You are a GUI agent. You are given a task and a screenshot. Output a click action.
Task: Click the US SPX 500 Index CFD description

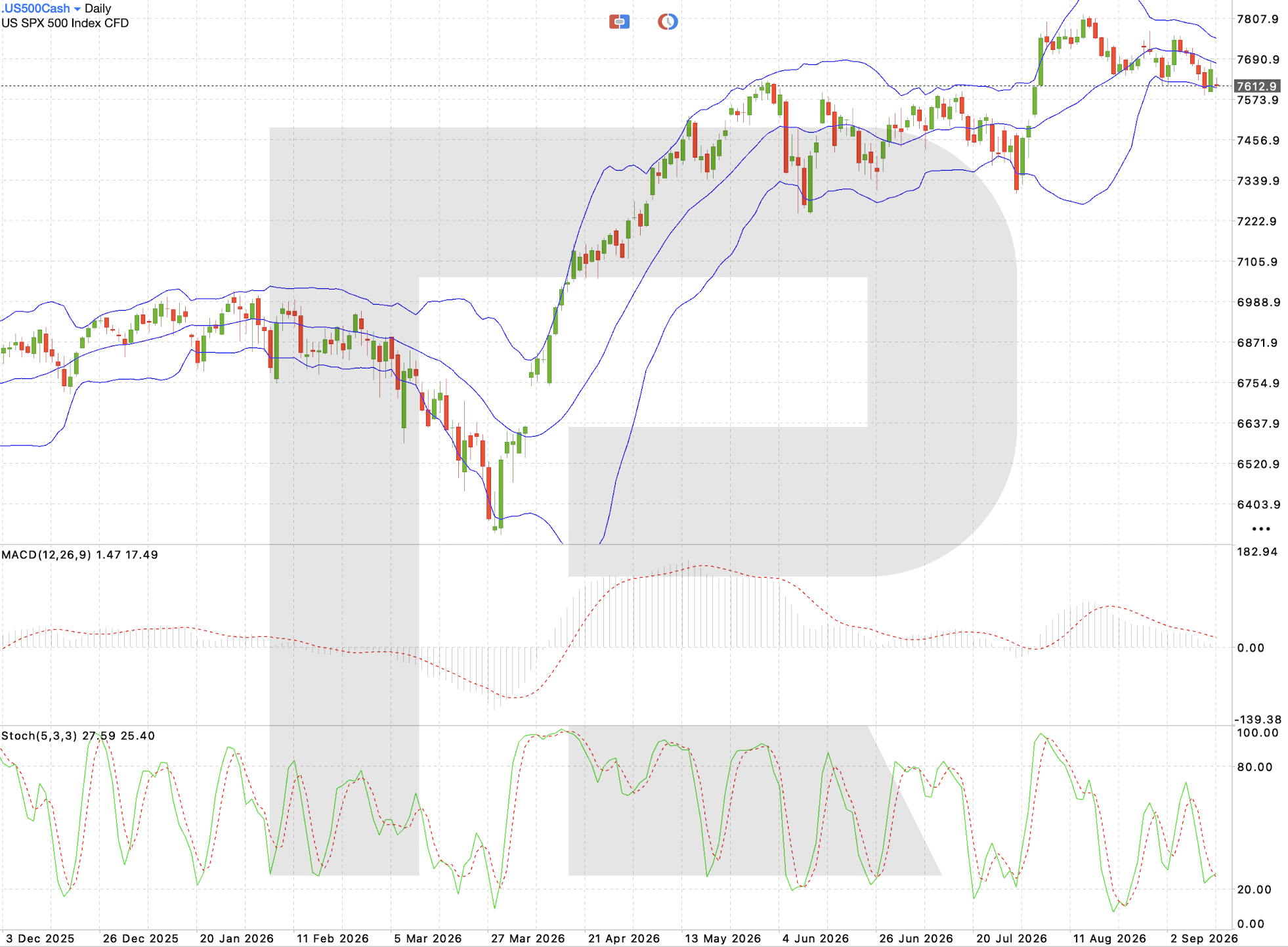[65, 23]
